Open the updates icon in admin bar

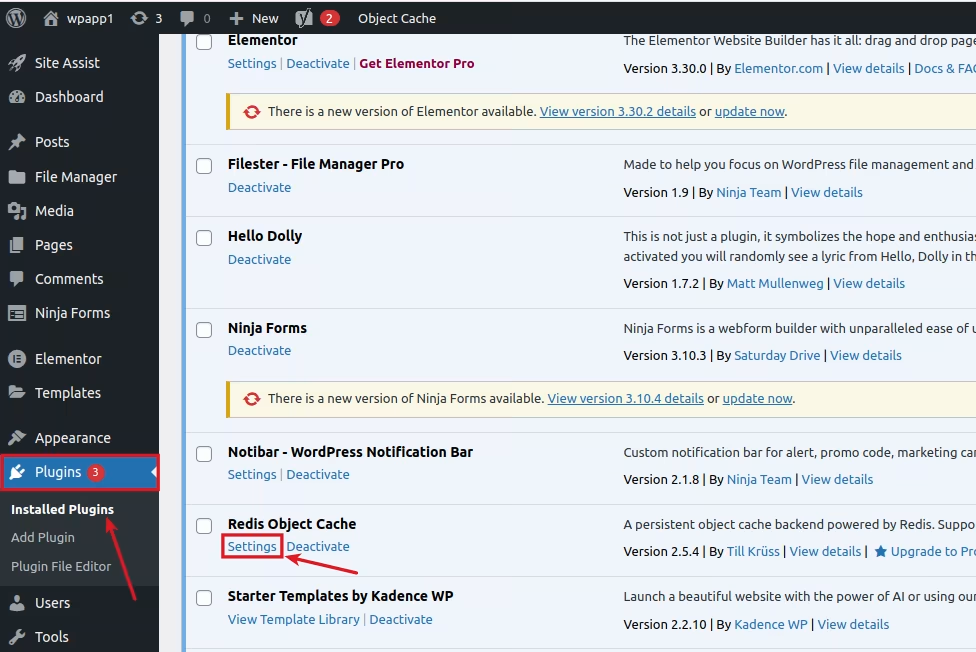[x=140, y=18]
